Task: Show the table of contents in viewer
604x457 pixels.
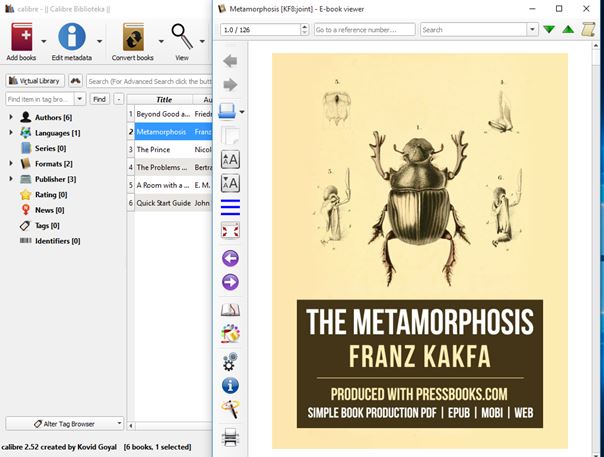Action: point(230,207)
